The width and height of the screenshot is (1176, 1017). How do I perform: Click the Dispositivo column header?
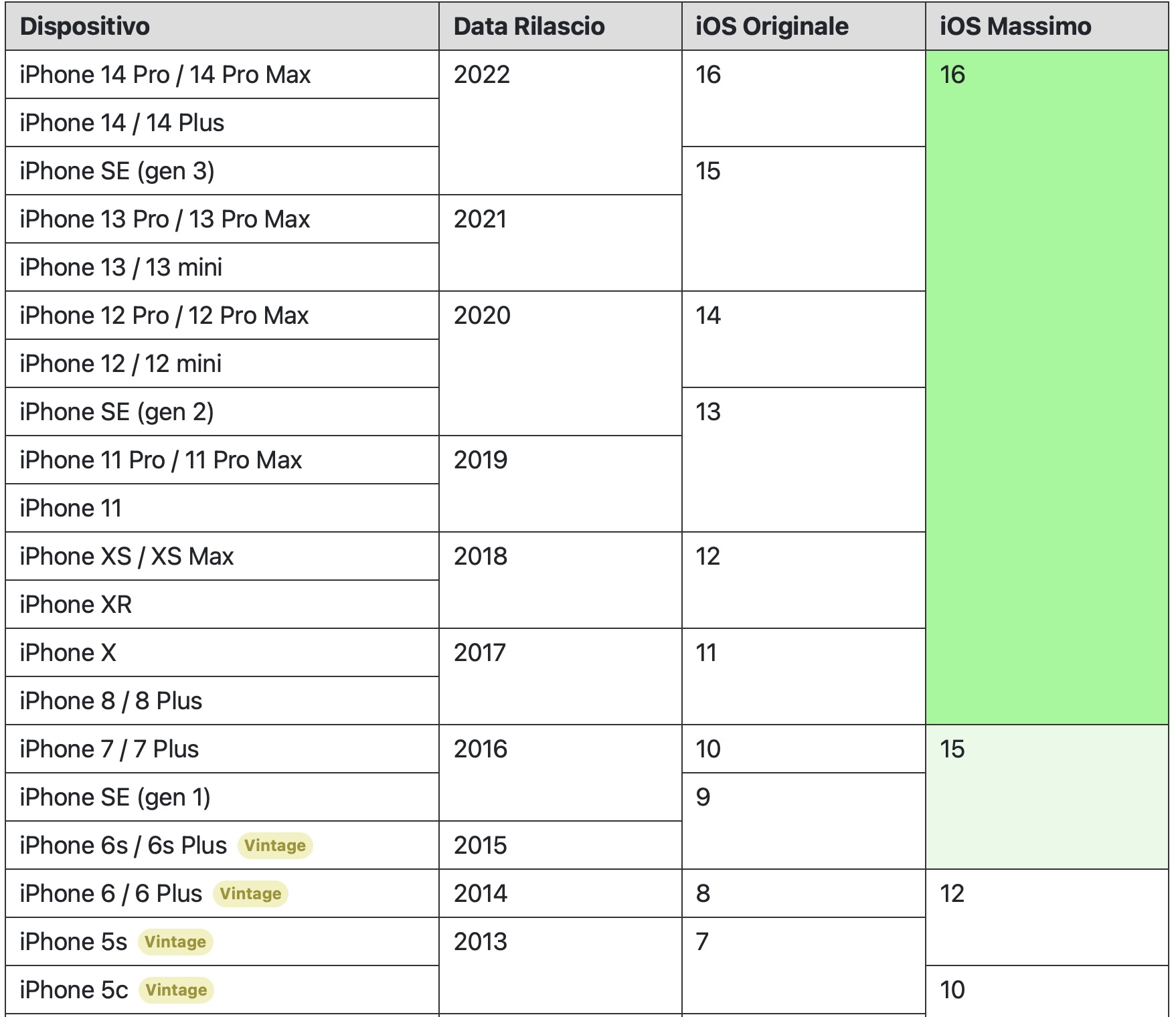tap(85, 27)
